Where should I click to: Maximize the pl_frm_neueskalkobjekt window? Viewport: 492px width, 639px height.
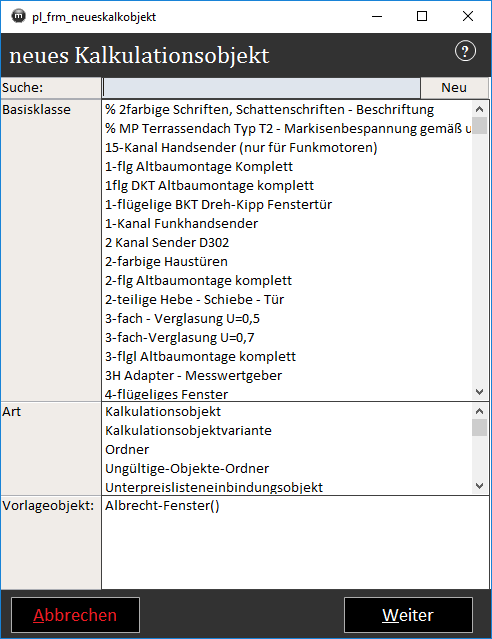click(x=422, y=16)
